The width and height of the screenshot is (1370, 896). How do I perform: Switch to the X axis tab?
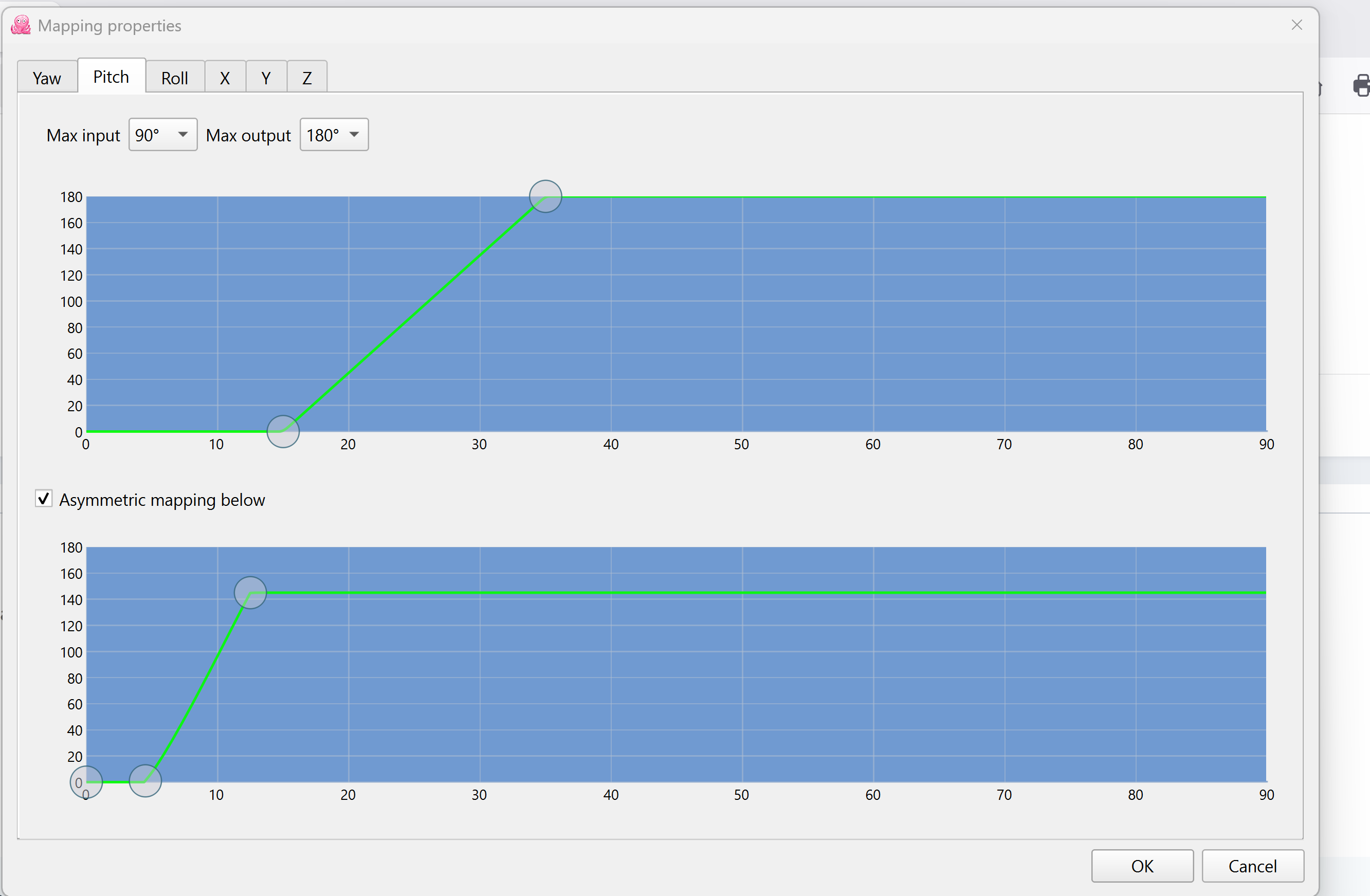[225, 77]
